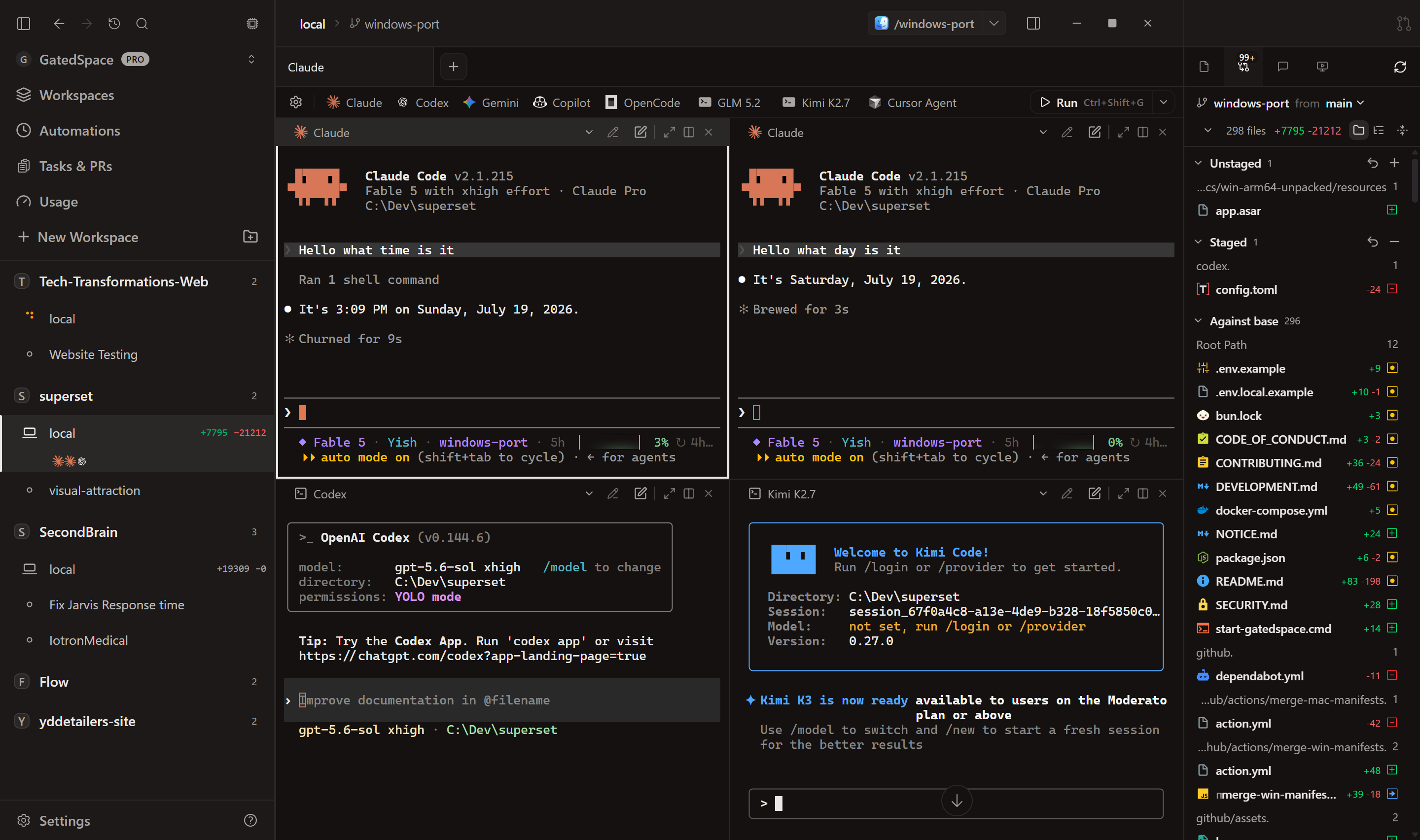
Task: Toggle folder view for the changes list
Action: pyautogui.click(x=1358, y=131)
